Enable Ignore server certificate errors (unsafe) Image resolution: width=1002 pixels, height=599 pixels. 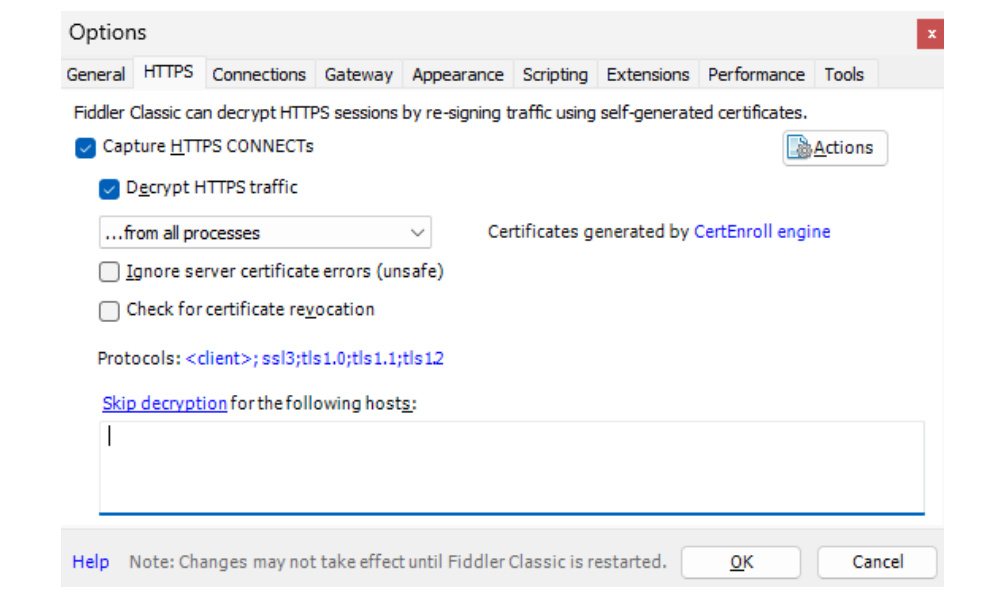tap(109, 272)
